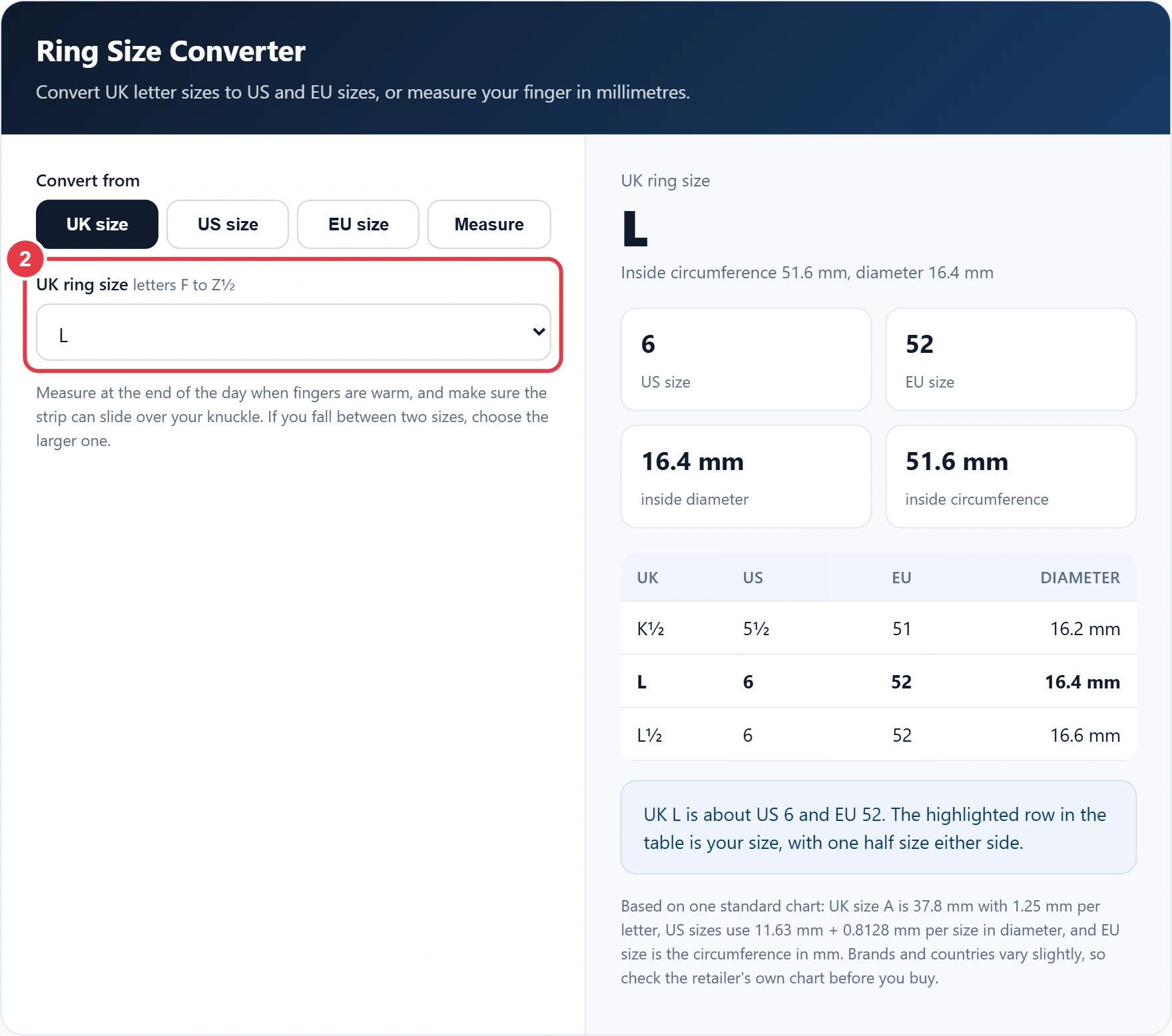Click the 'UK L is about US 6' note

pyautogui.click(x=878, y=828)
